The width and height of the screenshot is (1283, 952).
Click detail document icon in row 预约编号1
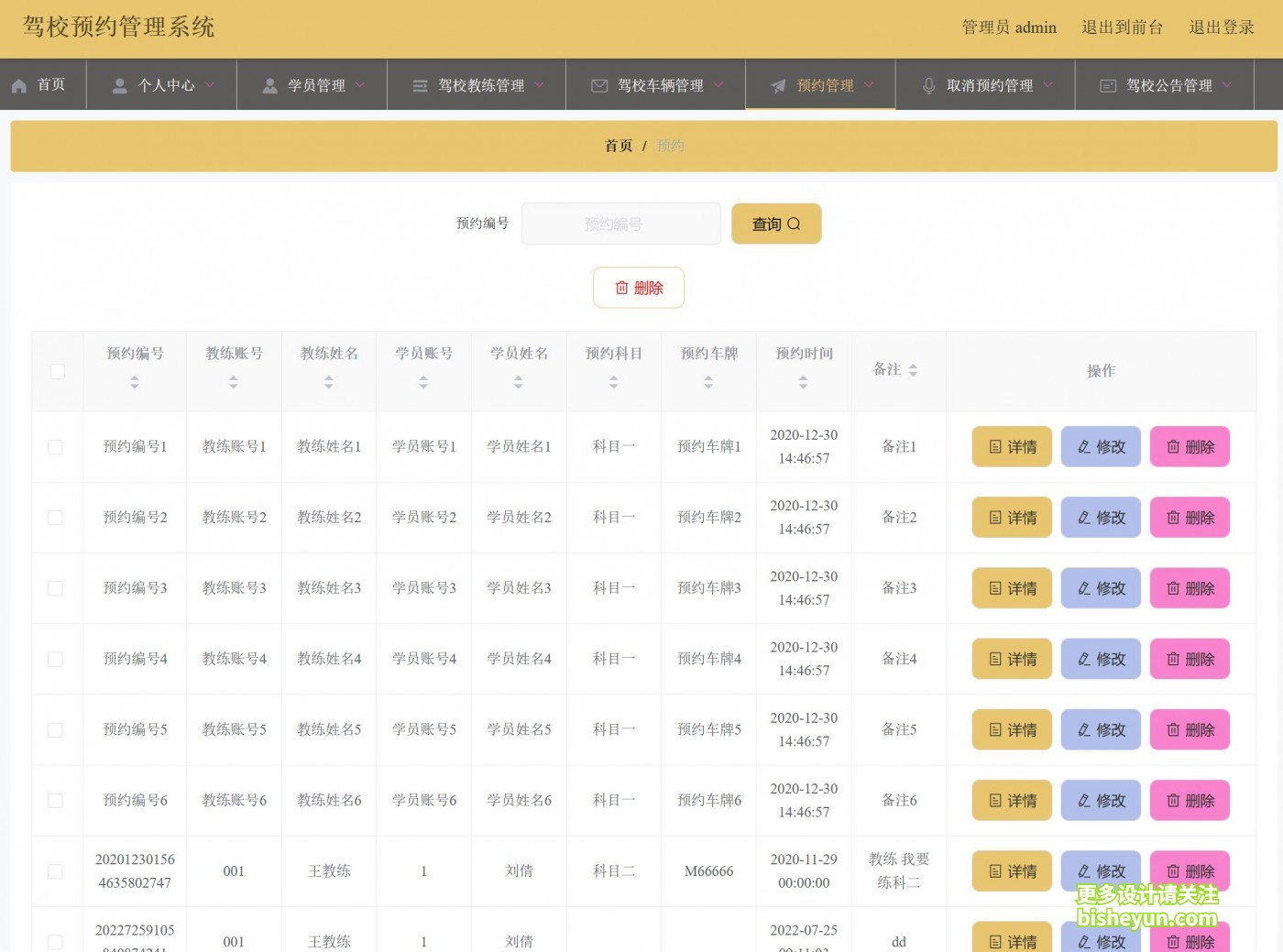(995, 447)
